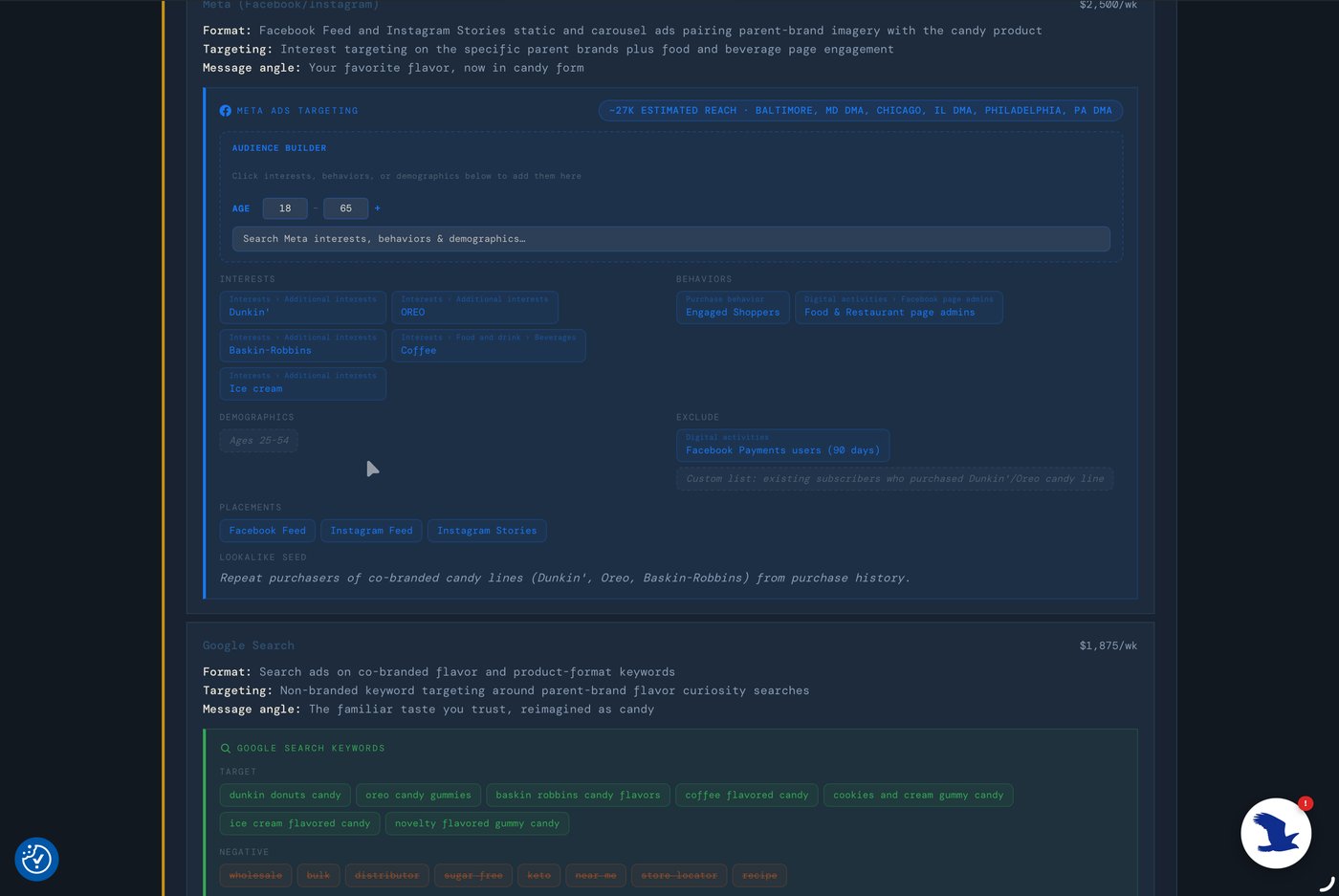Click the $1,875/wk budget figure
Screen dimensions: 1339x896
pyautogui.click(x=1109, y=646)
